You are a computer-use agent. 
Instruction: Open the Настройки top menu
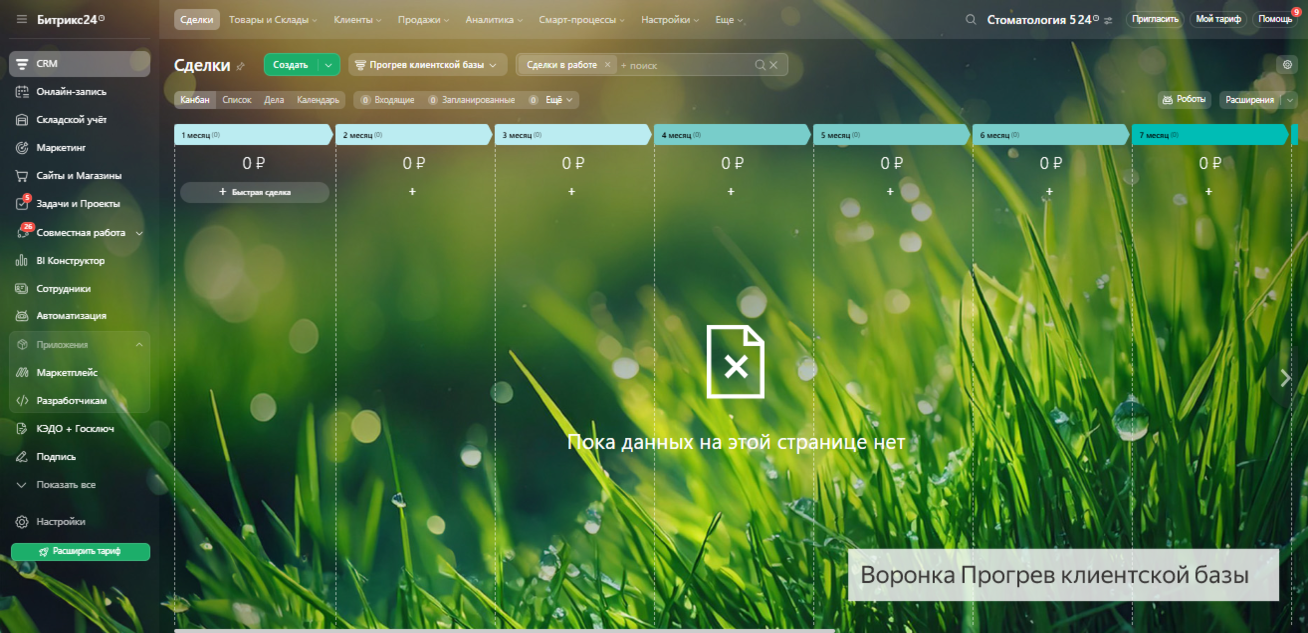click(670, 20)
